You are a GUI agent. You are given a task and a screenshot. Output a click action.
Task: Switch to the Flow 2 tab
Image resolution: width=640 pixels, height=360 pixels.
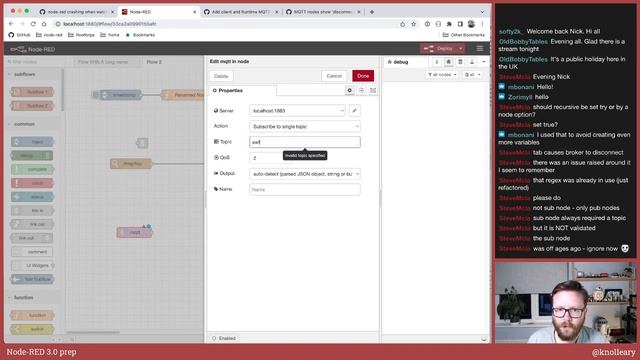[154, 62]
